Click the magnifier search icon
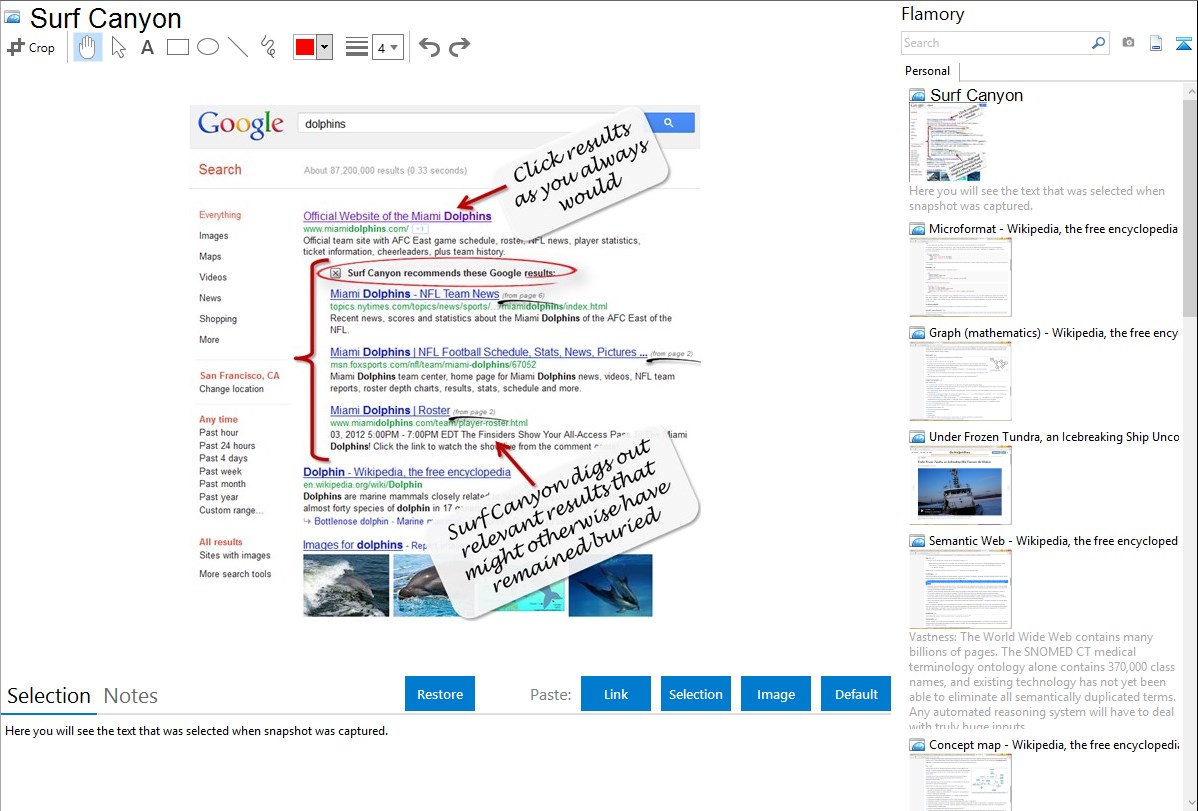The image size is (1198, 811). (1099, 43)
